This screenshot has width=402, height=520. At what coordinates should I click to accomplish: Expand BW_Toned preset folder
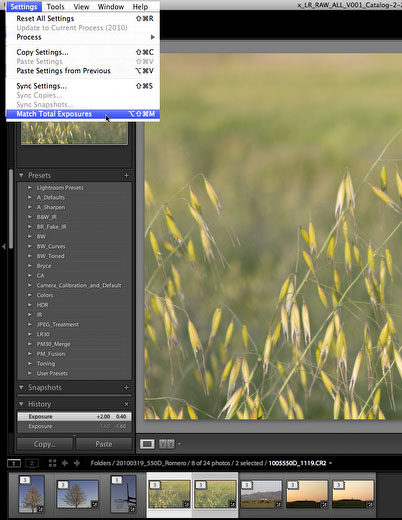click(x=30, y=256)
